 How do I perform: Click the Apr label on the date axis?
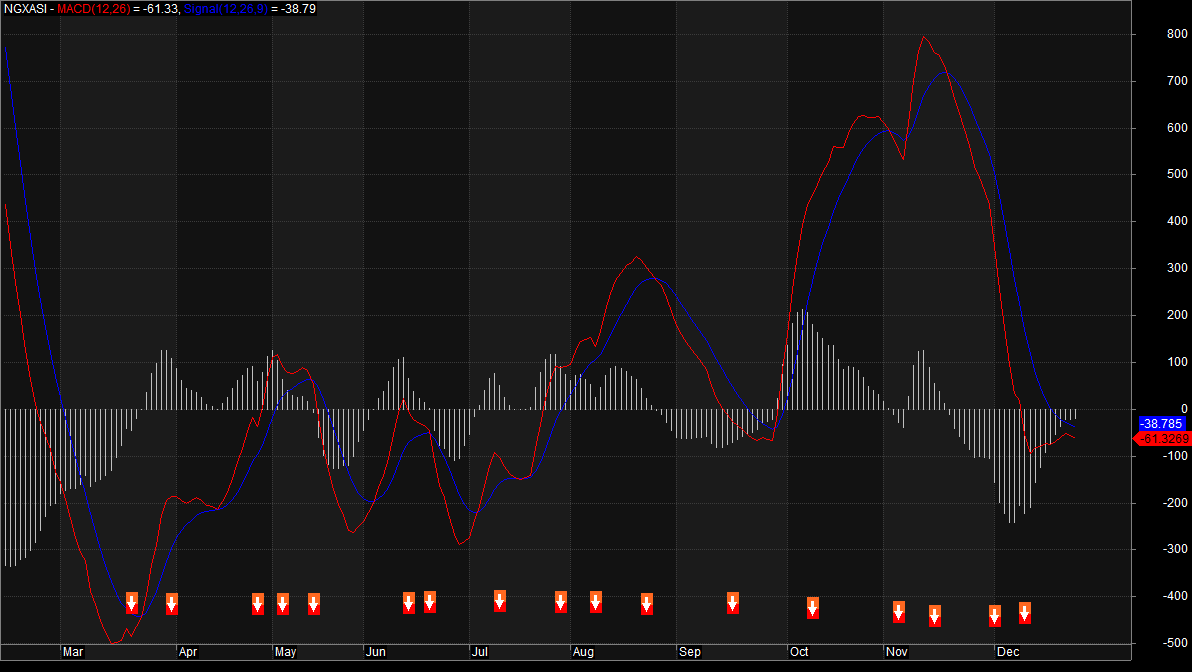coord(188,652)
